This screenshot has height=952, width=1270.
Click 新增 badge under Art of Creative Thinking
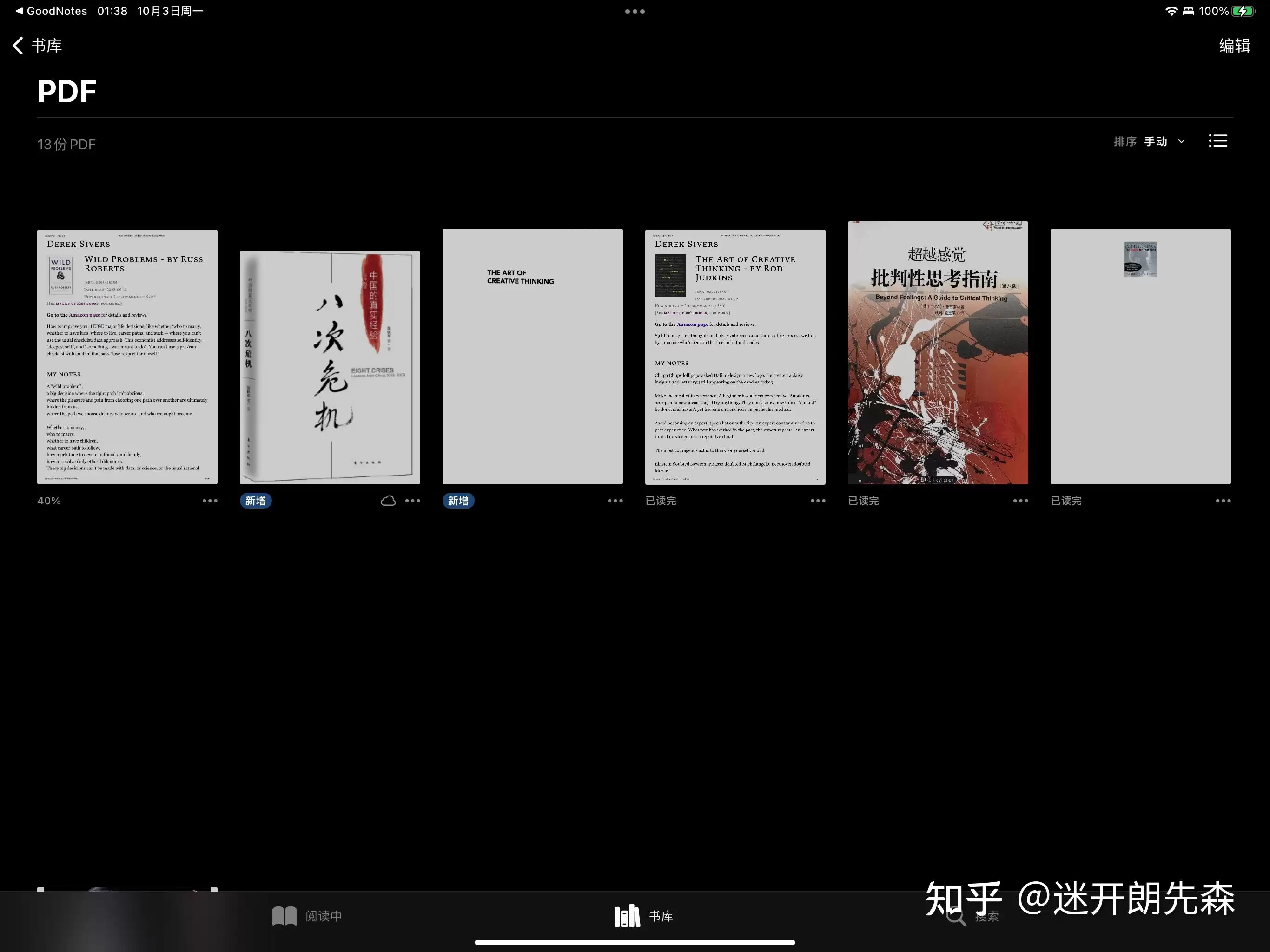pyautogui.click(x=458, y=501)
